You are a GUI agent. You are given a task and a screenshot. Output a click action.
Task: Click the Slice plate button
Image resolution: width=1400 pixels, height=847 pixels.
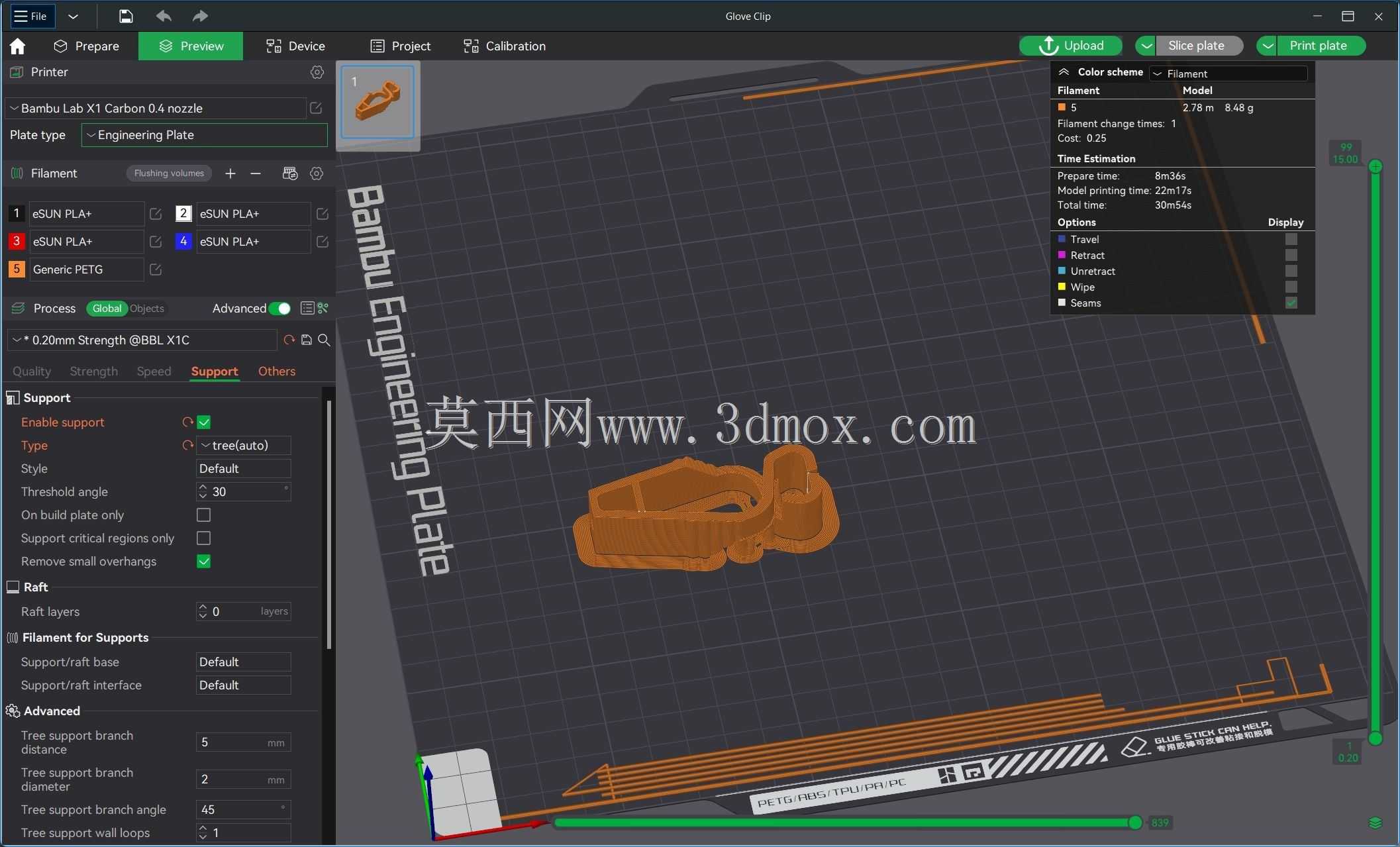click(x=1199, y=46)
